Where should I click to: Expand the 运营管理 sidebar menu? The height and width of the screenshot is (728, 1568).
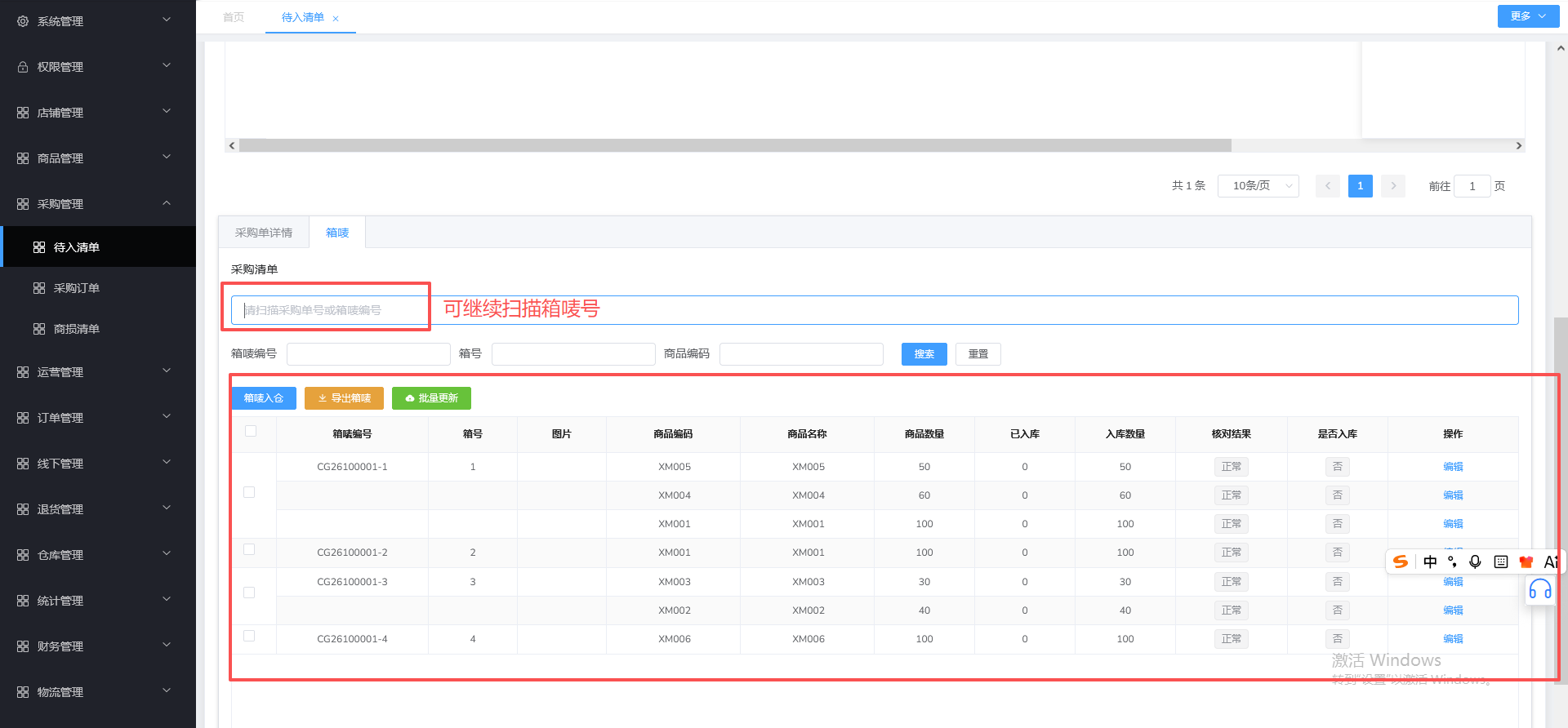point(98,372)
